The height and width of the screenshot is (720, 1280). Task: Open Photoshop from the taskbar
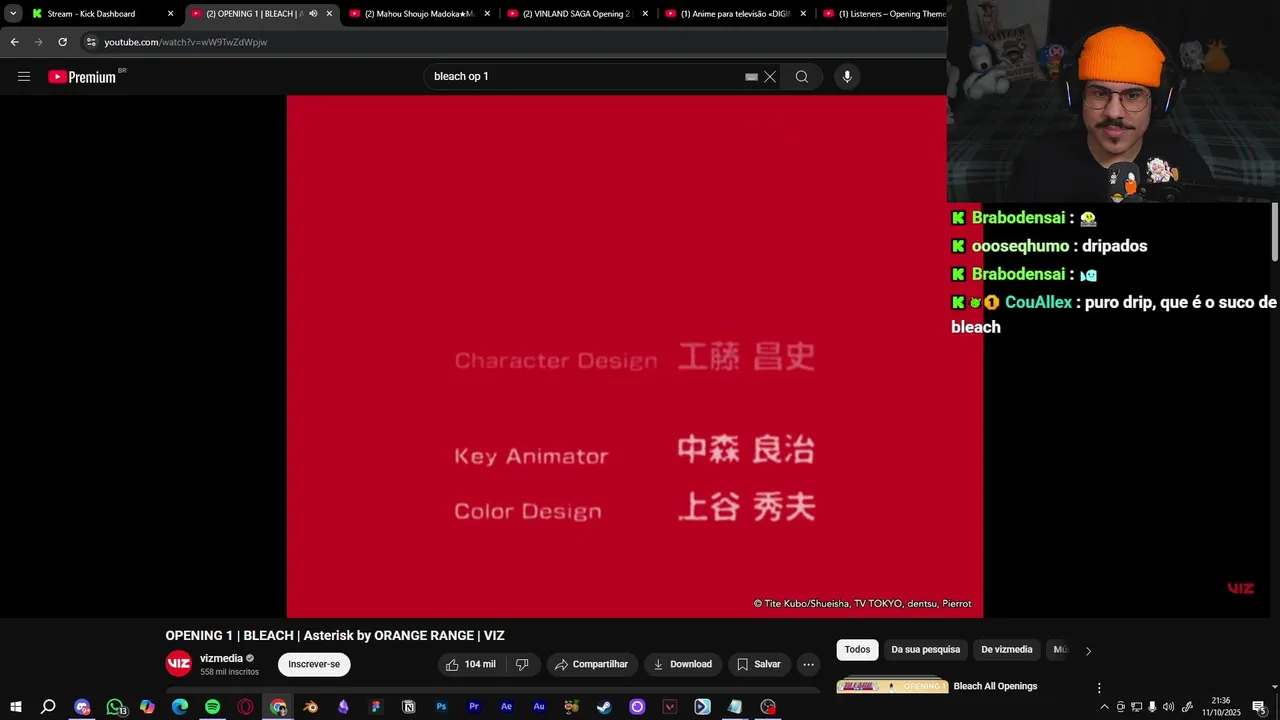[441, 707]
